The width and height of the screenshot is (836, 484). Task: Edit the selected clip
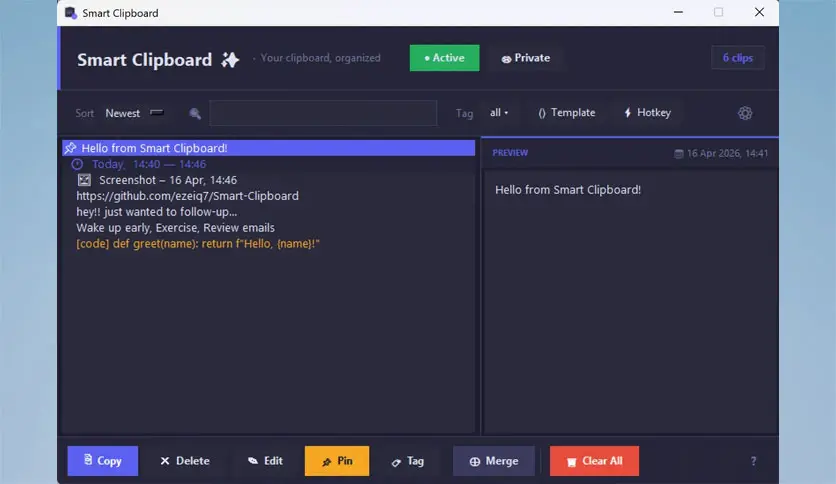pos(265,461)
